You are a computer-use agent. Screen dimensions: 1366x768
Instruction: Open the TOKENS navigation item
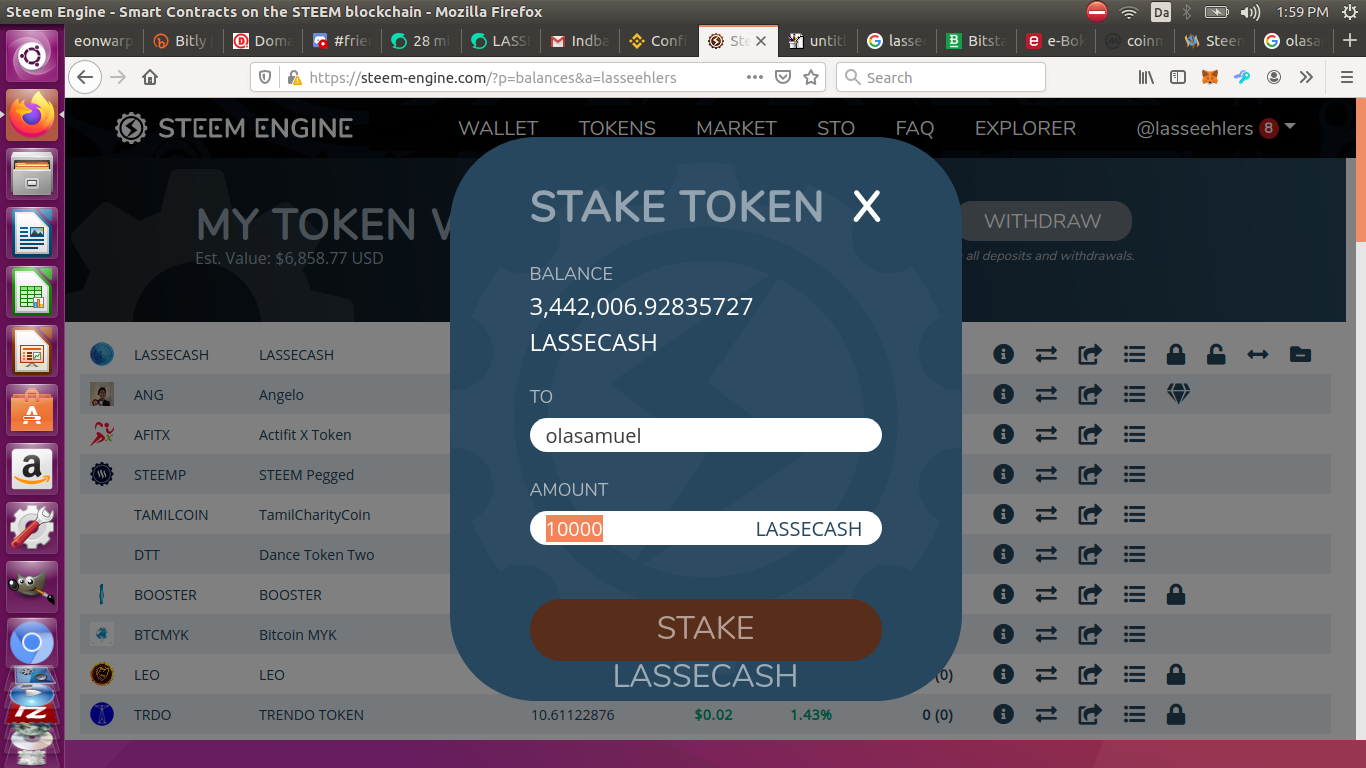[x=617, y=128]
